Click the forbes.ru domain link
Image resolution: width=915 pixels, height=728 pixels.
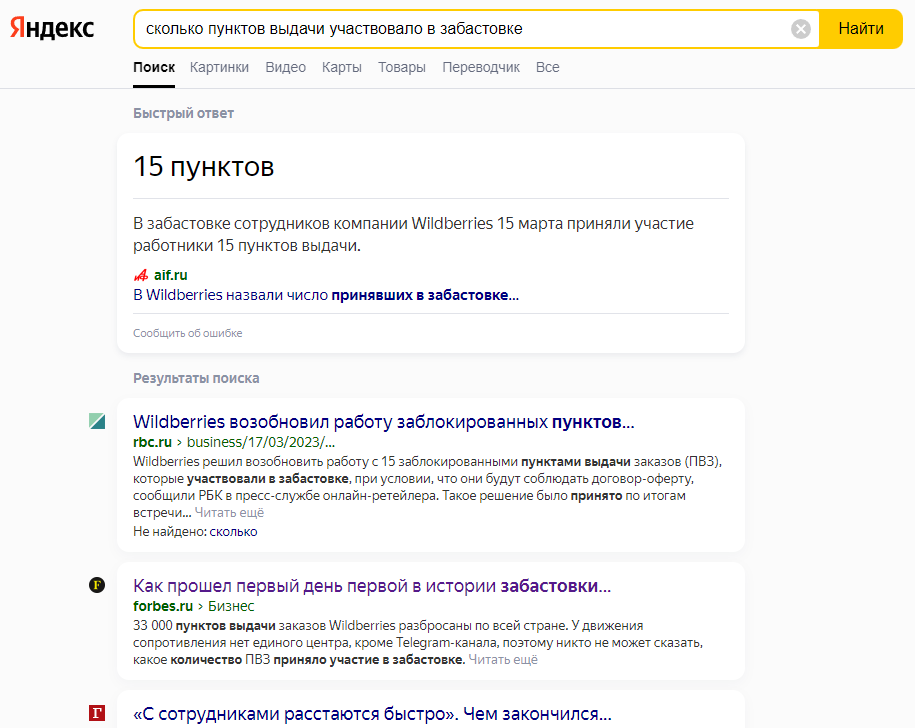click(163, 606)
